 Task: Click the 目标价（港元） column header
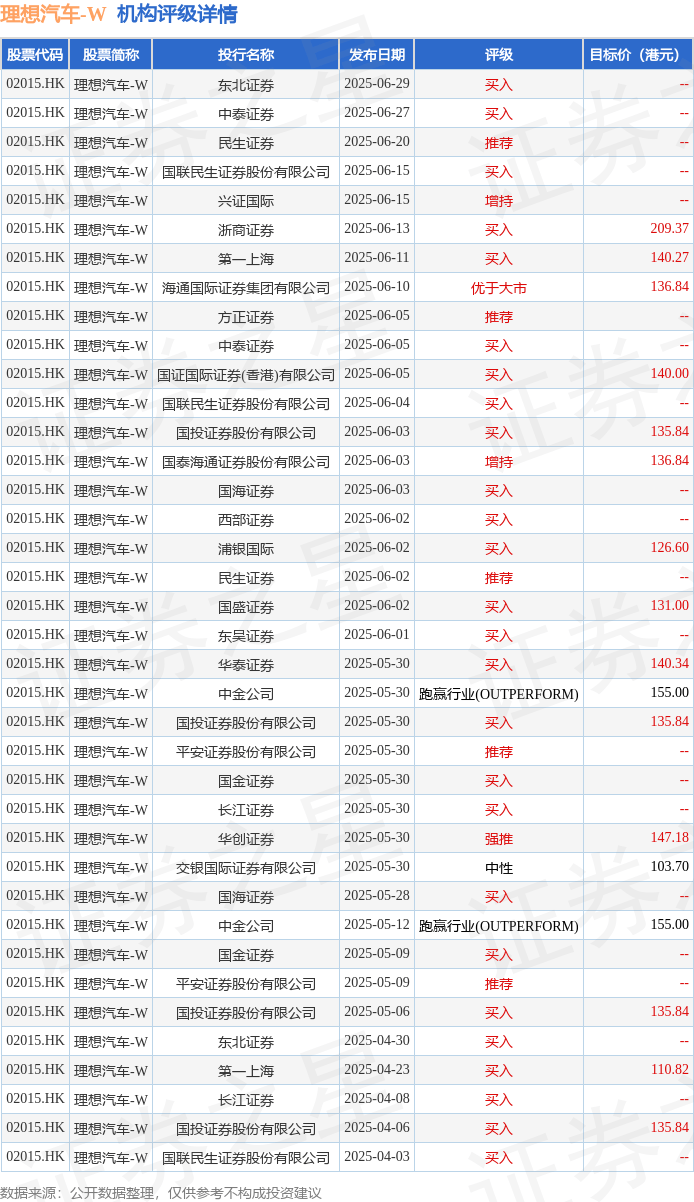tap(638, 55)
